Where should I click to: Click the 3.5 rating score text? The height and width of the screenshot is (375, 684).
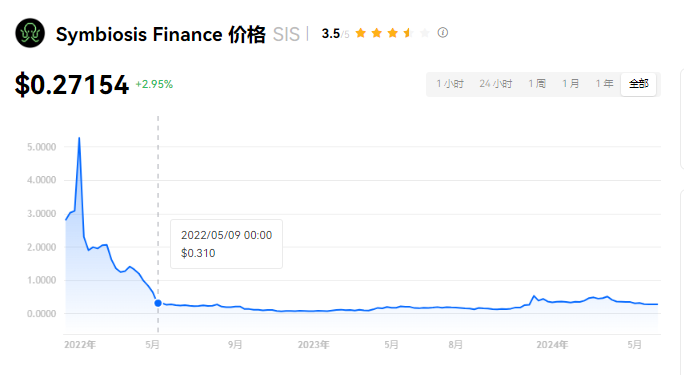[x=331, y=34]
